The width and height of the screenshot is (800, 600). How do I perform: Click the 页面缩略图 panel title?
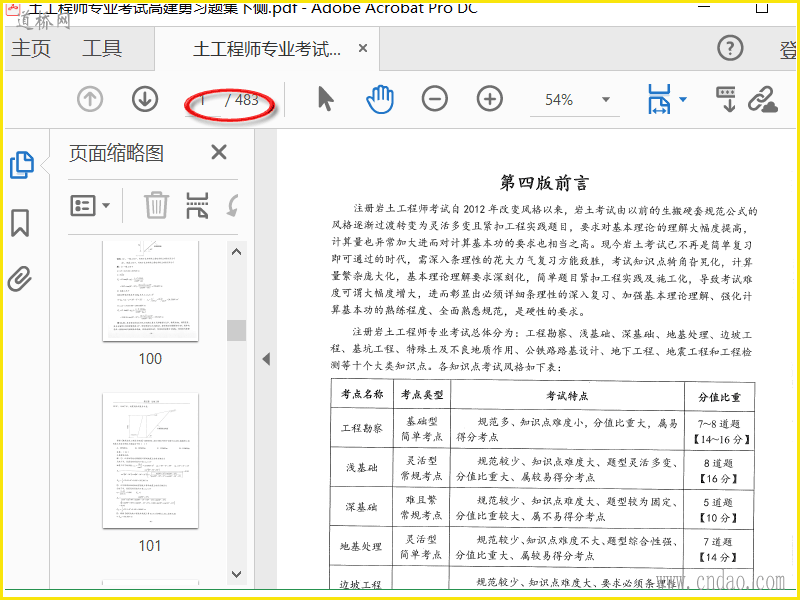click(x=116, y=153)
